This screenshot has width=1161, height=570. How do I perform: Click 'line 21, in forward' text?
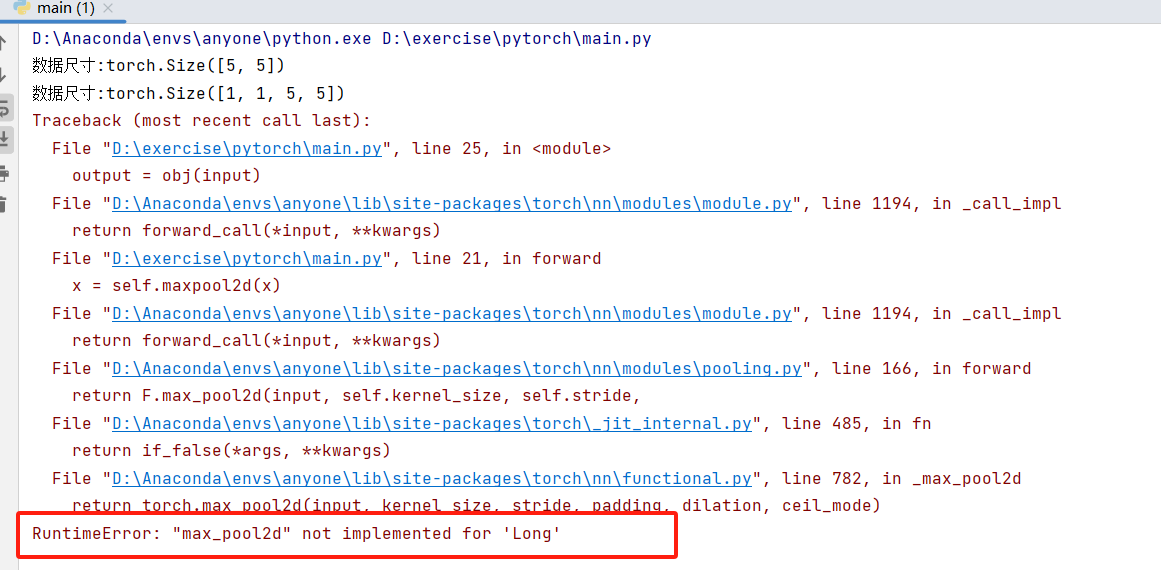coord(506,258)
